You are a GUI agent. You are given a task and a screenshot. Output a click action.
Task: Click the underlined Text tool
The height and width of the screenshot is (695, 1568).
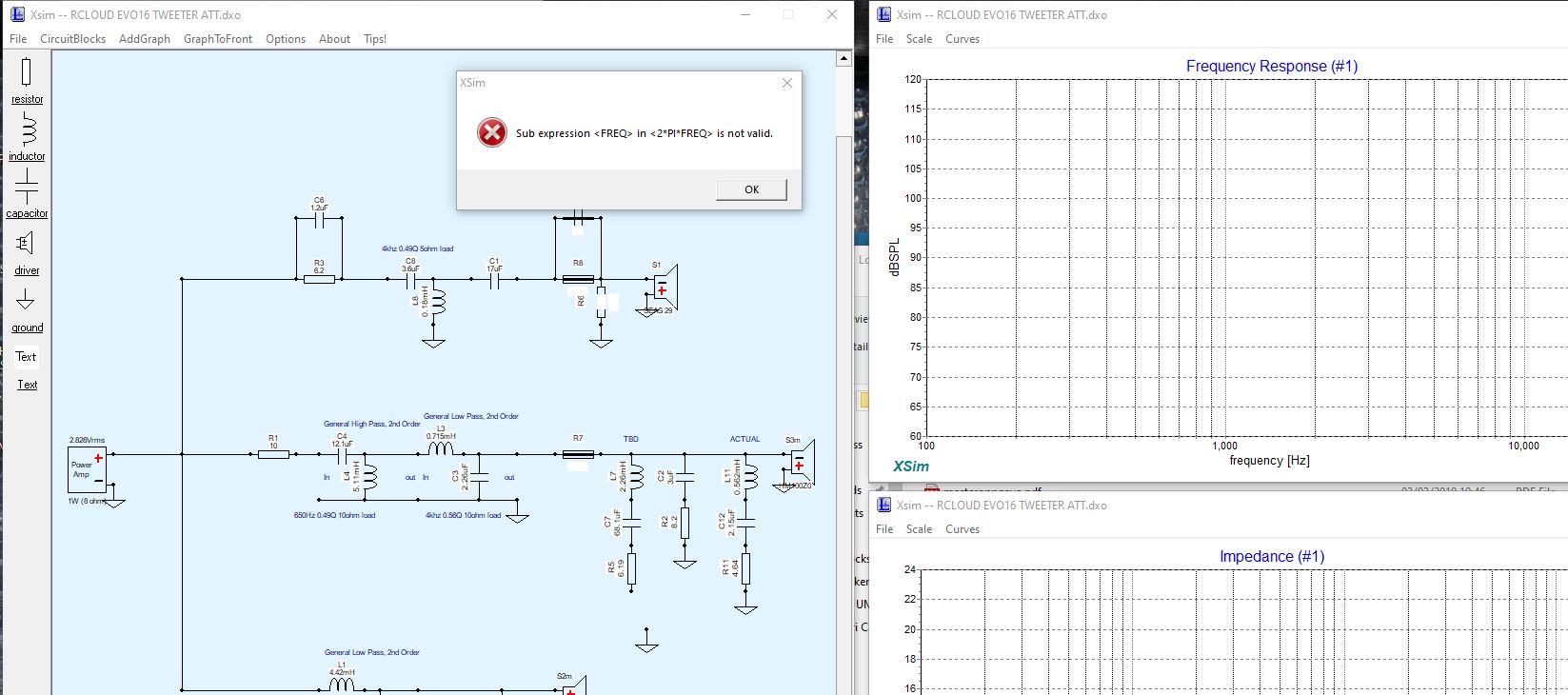pos(27,385)
